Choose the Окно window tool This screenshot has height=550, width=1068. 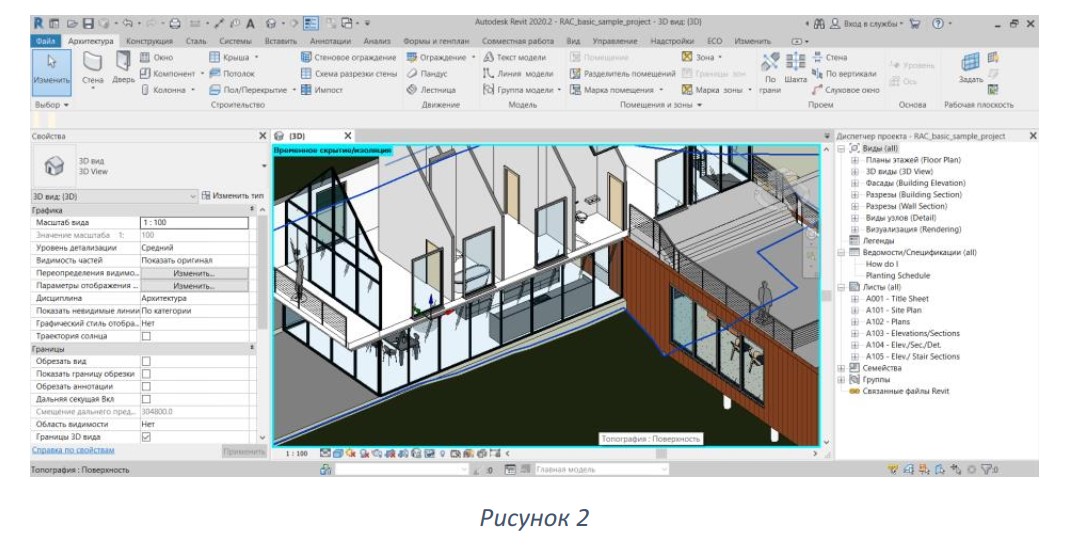coord(156,57)
